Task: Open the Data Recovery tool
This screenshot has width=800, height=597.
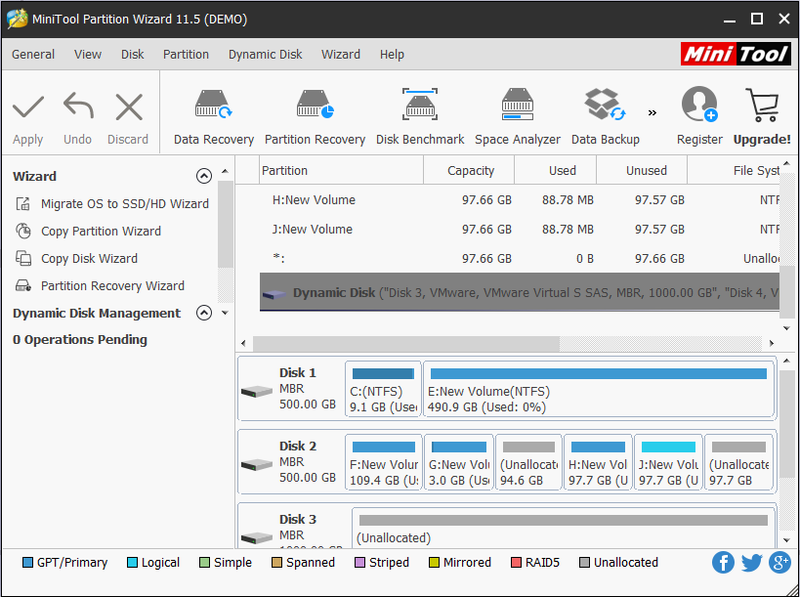Action: pos(213,117)
